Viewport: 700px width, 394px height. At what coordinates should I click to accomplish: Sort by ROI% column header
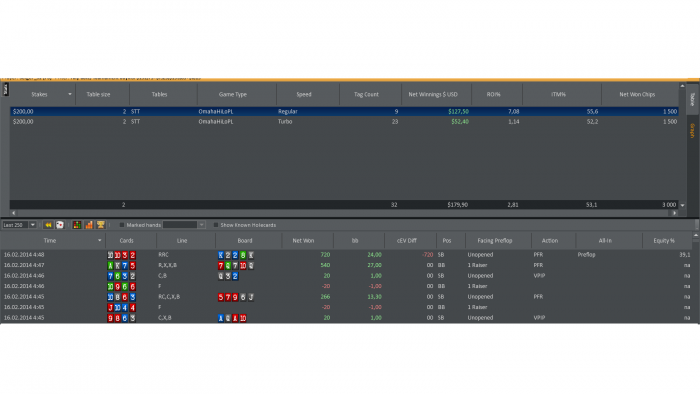494,95
